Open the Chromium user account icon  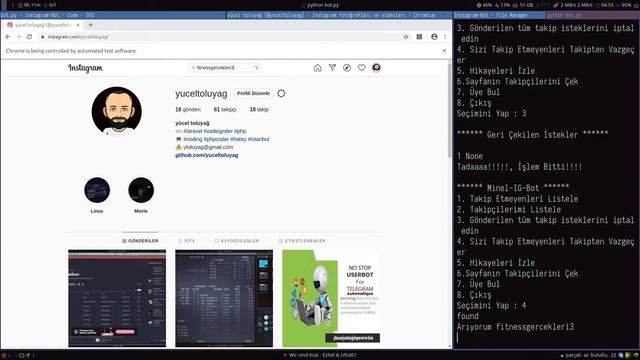pyautogui.click(x=434, y=37)
